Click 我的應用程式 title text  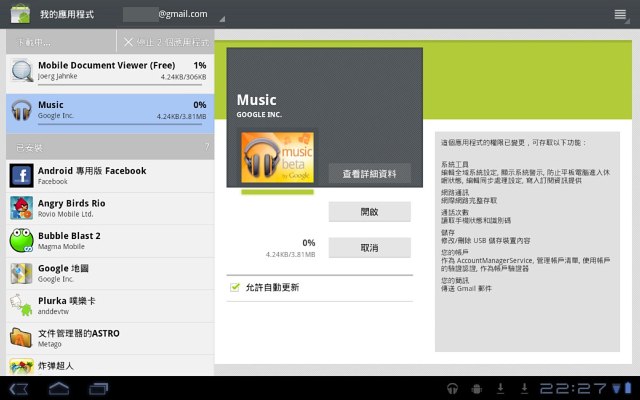[67, 14]
